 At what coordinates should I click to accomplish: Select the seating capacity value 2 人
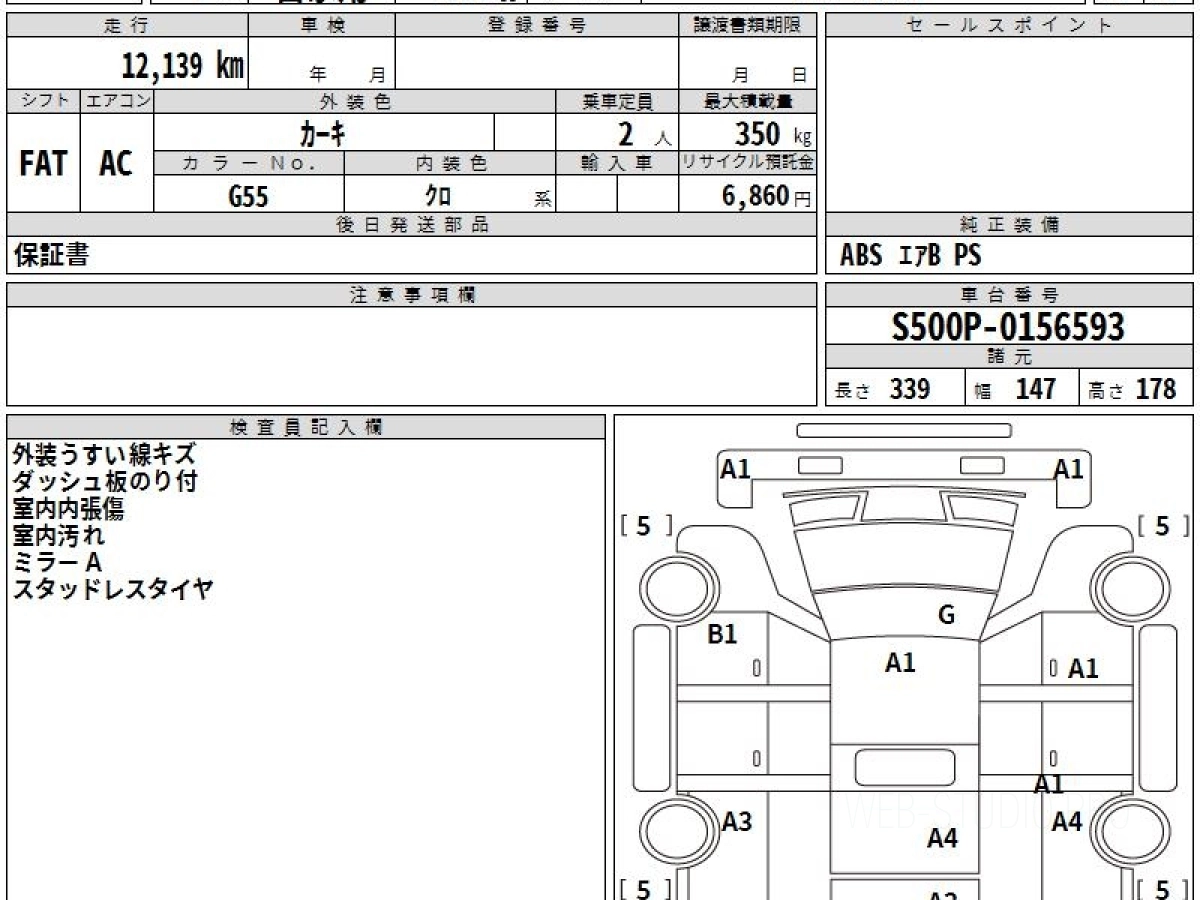click(x=643, y=134)
